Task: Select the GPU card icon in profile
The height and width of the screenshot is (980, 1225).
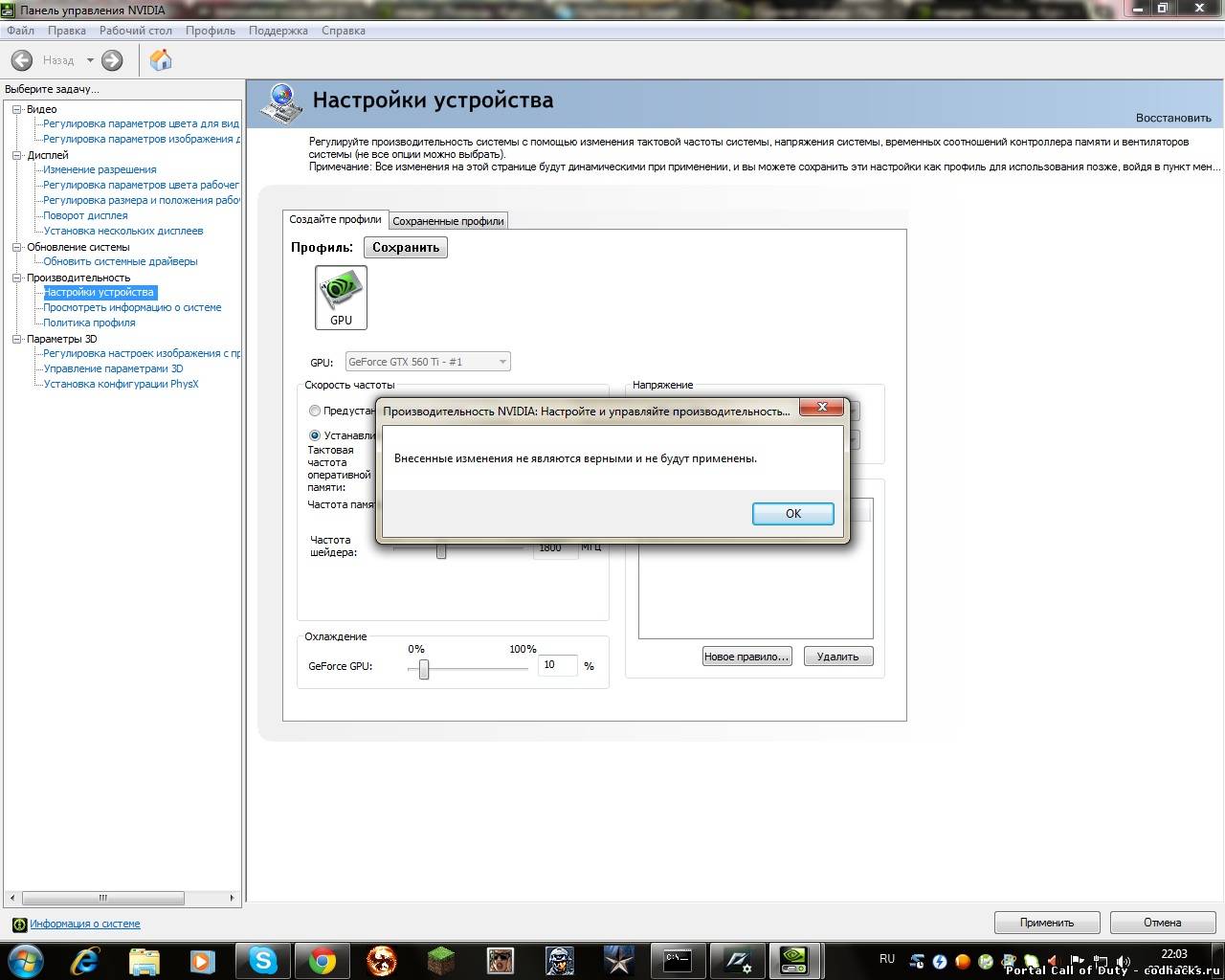Action: click(341, 298)
